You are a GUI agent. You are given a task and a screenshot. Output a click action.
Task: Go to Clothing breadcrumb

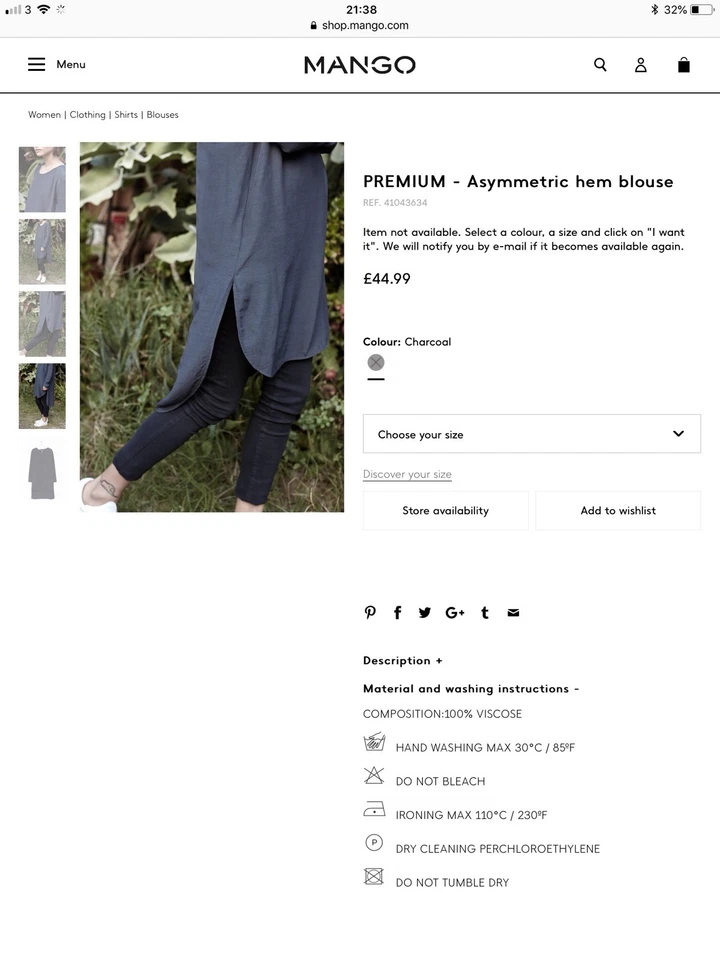tap(88, 114)
